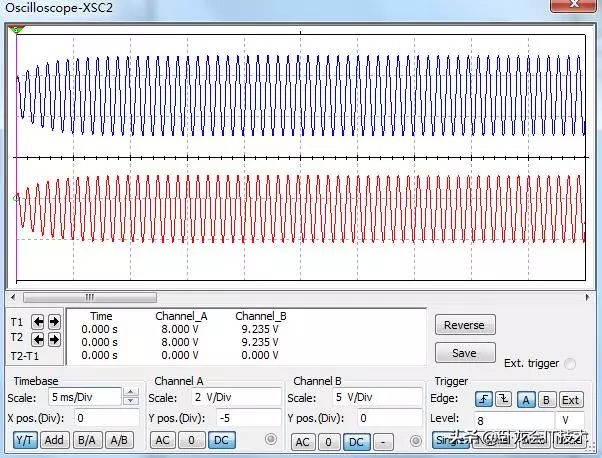
Task: Set trigger source to channel B
Action: [546, 400]
